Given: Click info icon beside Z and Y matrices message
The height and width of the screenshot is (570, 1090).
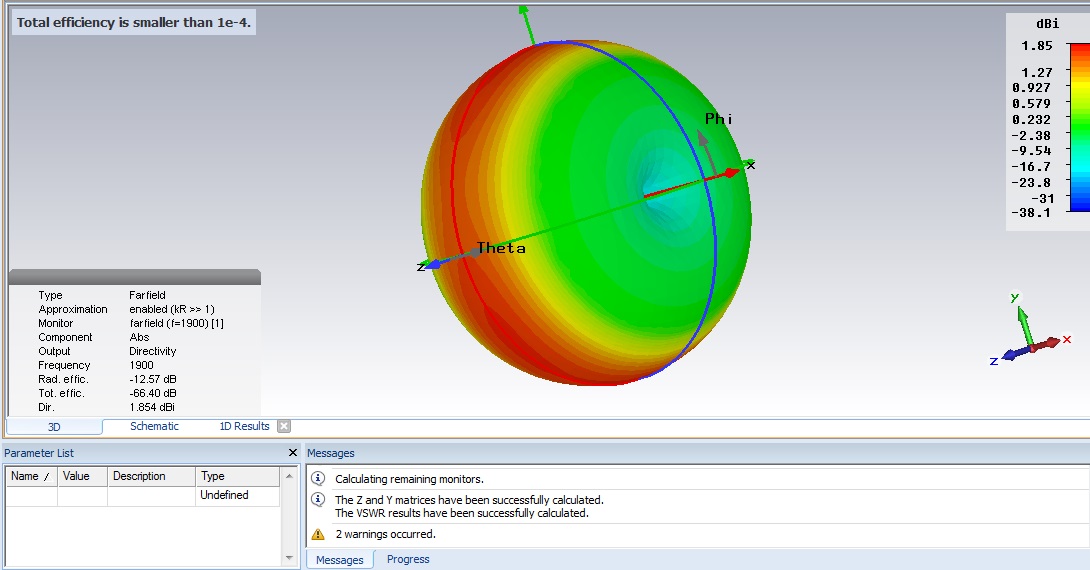Looking at the screenshot, I should tap(318, 499).
